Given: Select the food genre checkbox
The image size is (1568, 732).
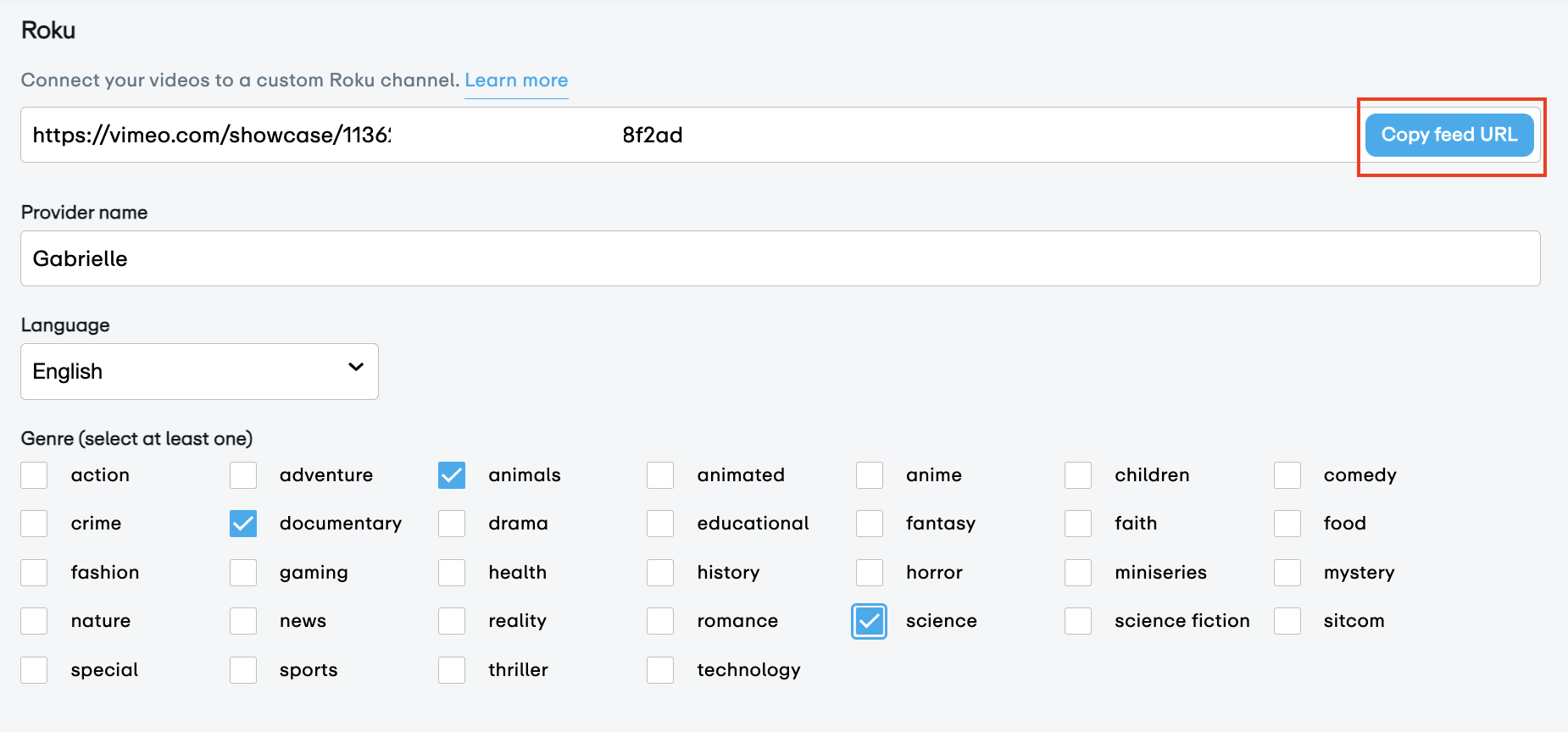Looking at the screenshot, I should point(1287,524).
